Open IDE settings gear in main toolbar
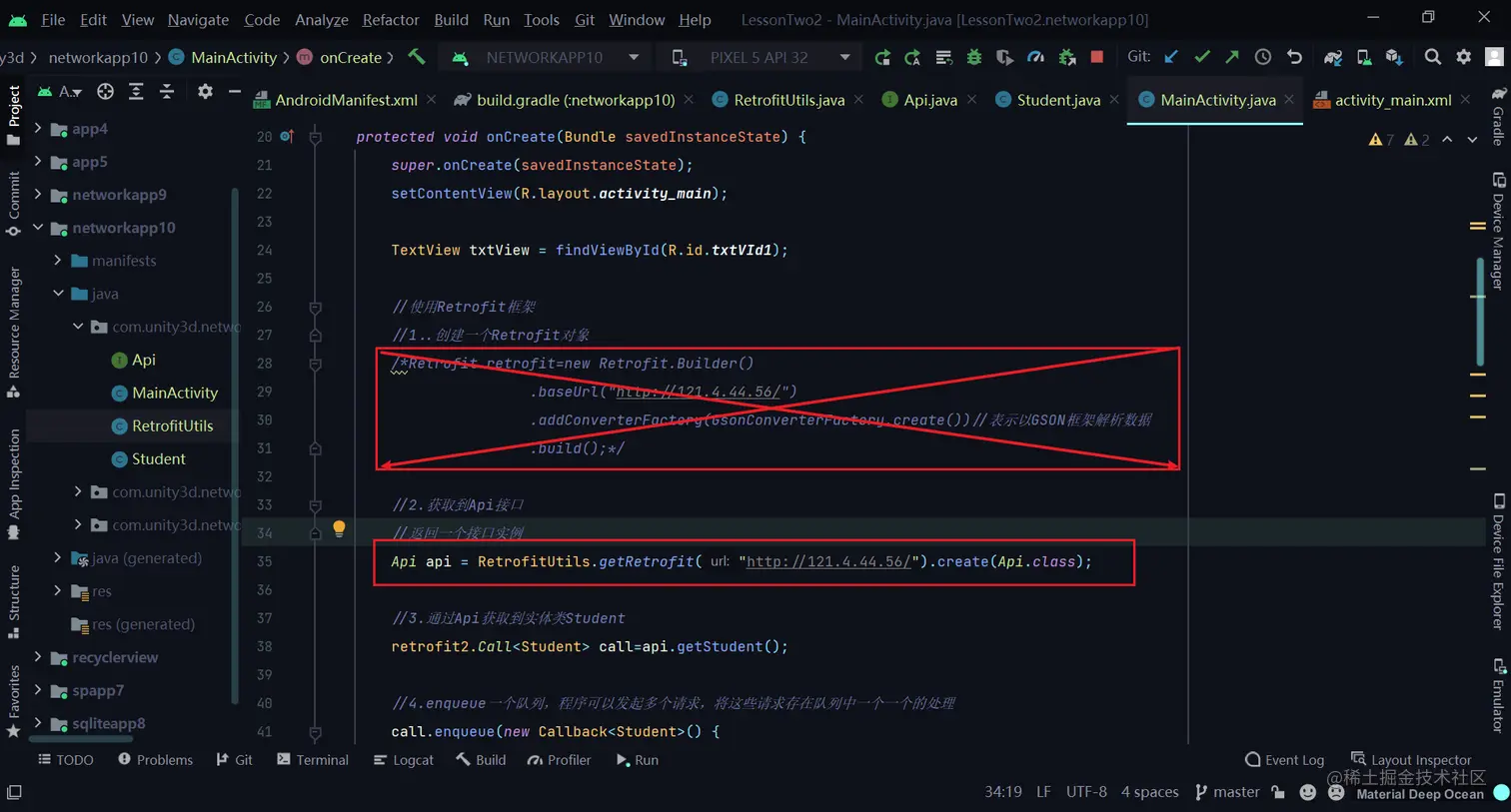The height and width of the screenshot is (812, 1511). [1464, 57]
